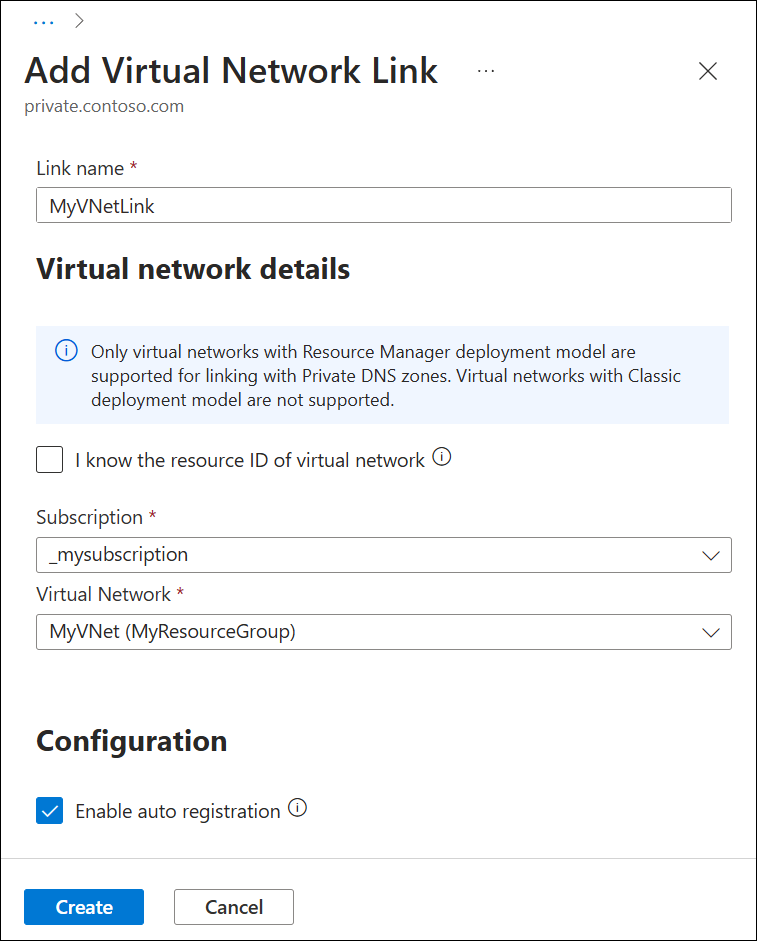Click the breadcrumb chevron arrow
This screenshot has height=941, width=757.
click(x=78, y=20)
